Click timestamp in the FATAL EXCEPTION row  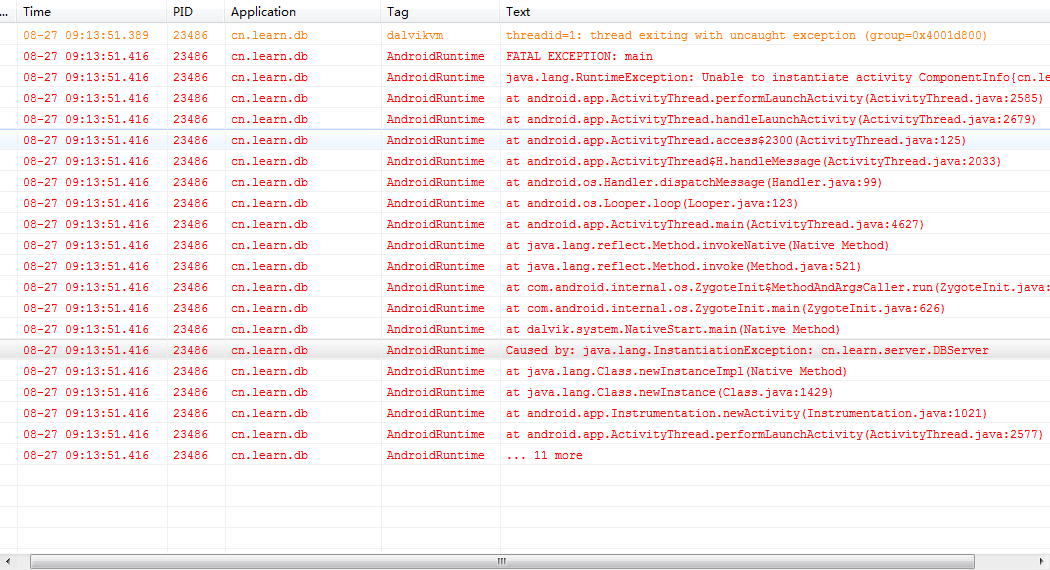86,56
